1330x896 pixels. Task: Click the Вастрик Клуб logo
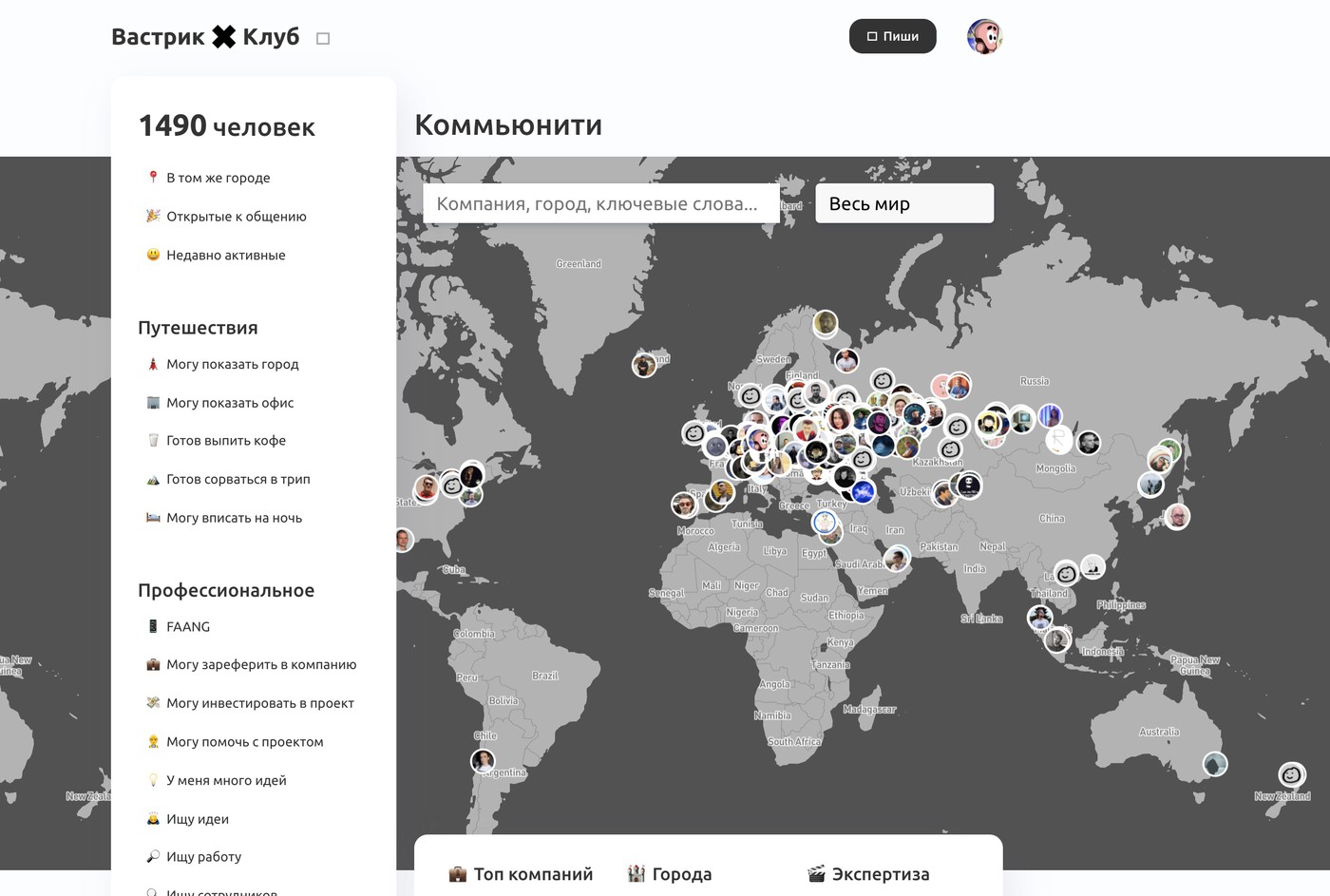[205, 37]
